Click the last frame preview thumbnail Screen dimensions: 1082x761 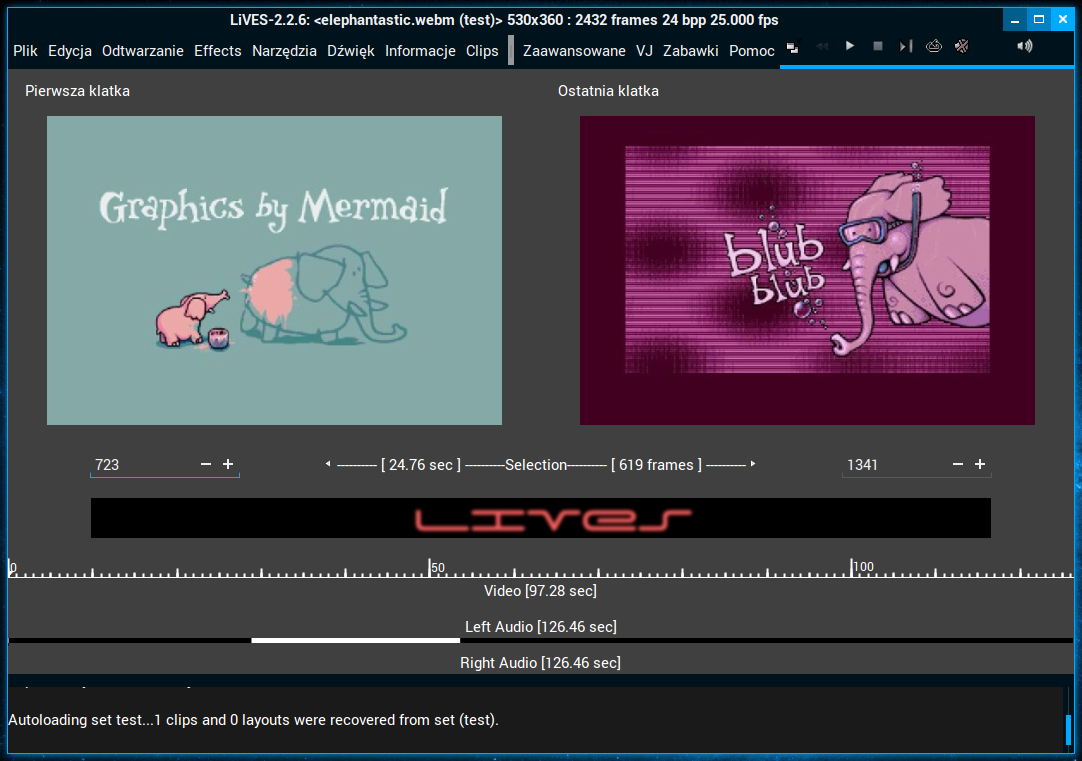[x=807, y=270]
